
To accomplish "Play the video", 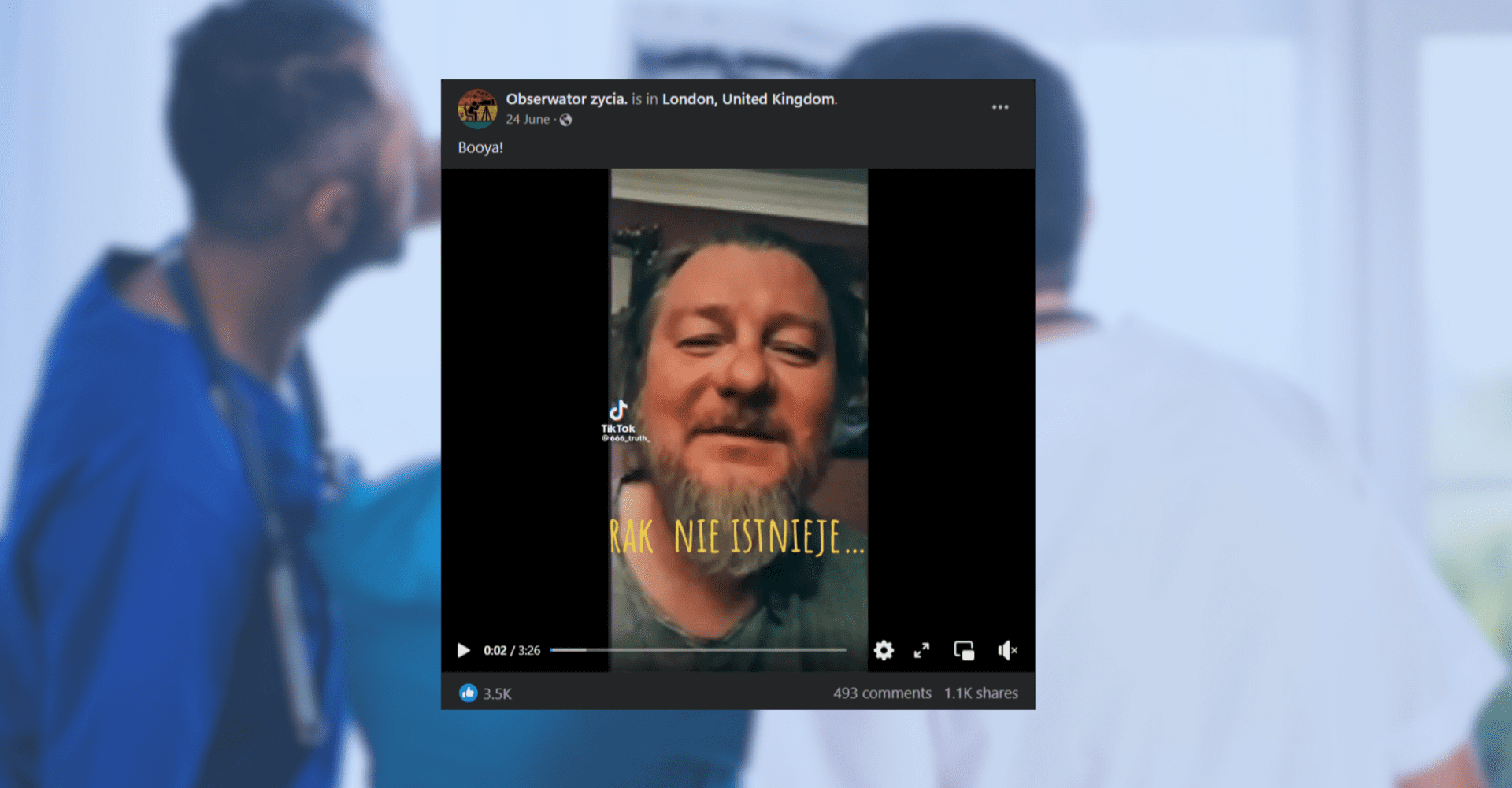I will tap(463, 650).
